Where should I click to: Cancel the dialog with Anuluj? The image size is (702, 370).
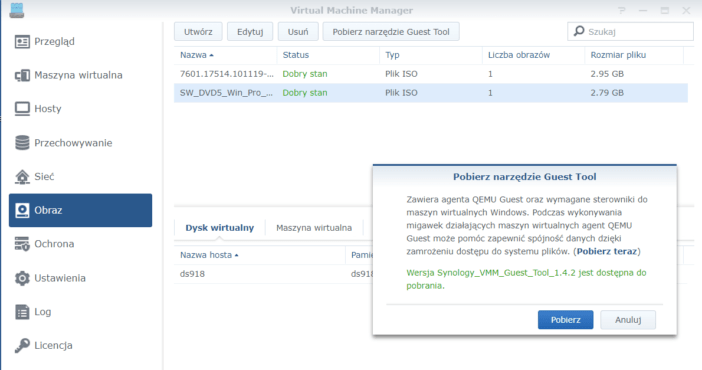pos(628,320)
